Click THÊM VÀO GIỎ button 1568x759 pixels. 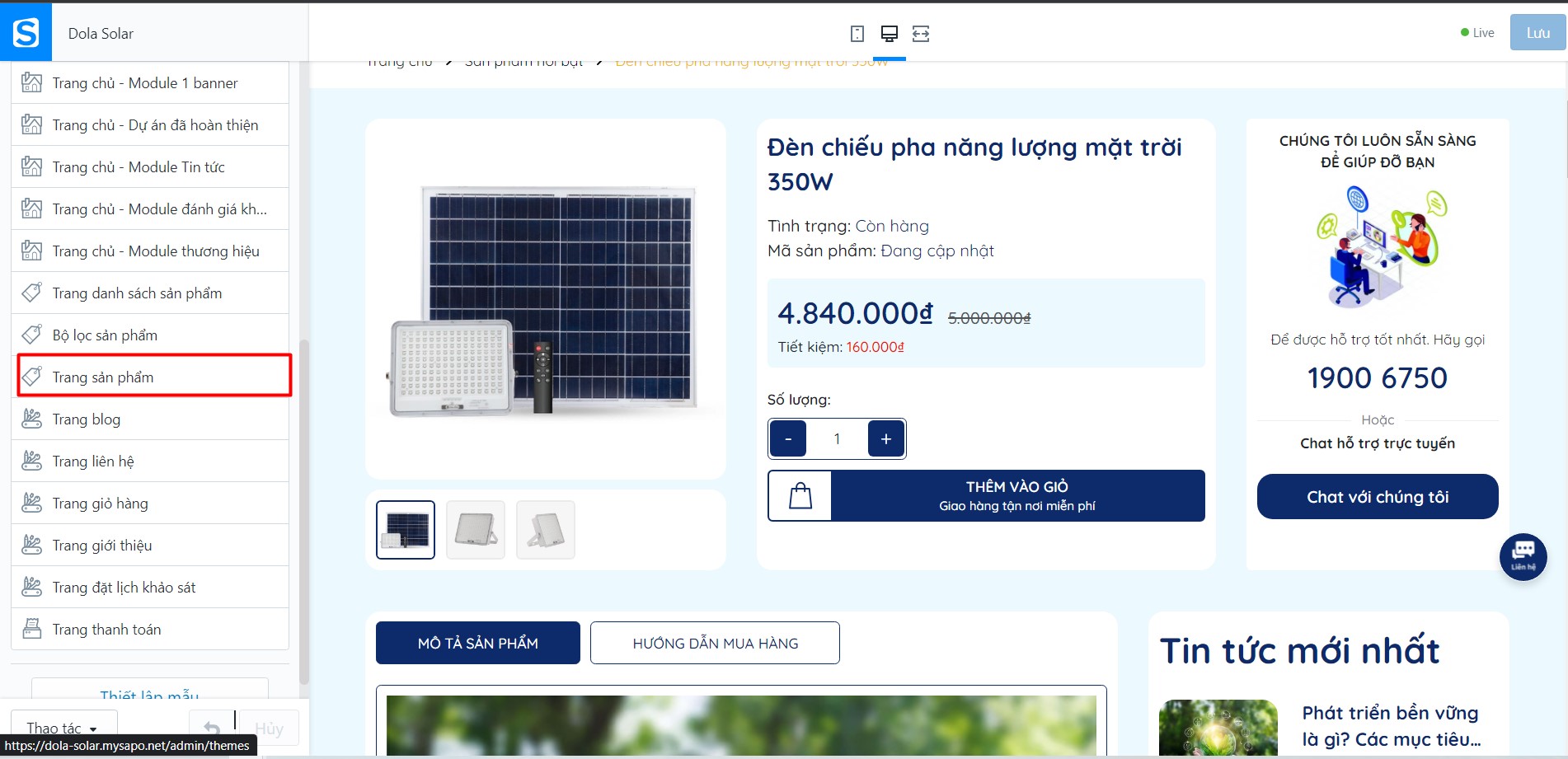(986, 495)
